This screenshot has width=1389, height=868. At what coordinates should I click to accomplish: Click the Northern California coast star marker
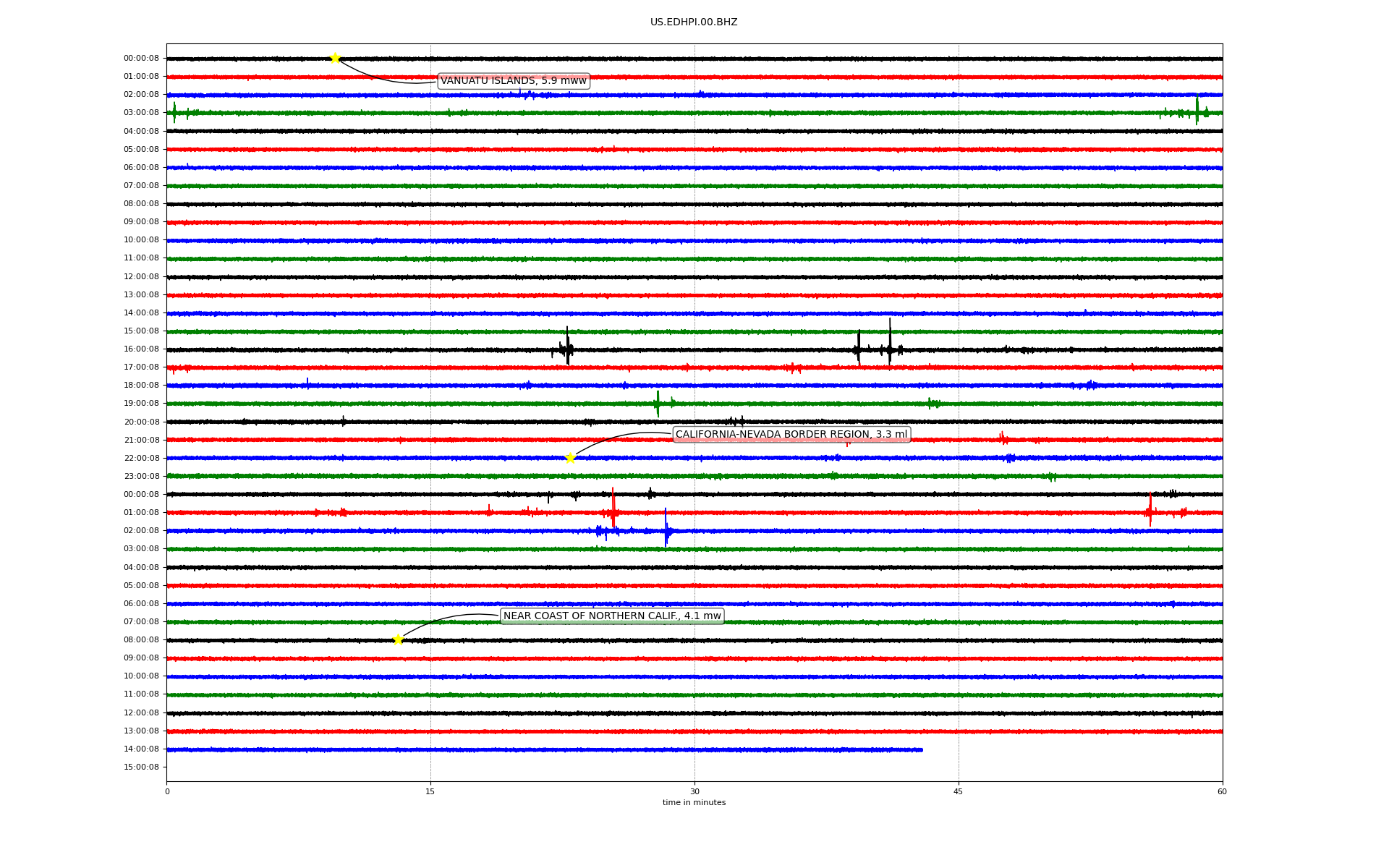pos(398,639)
